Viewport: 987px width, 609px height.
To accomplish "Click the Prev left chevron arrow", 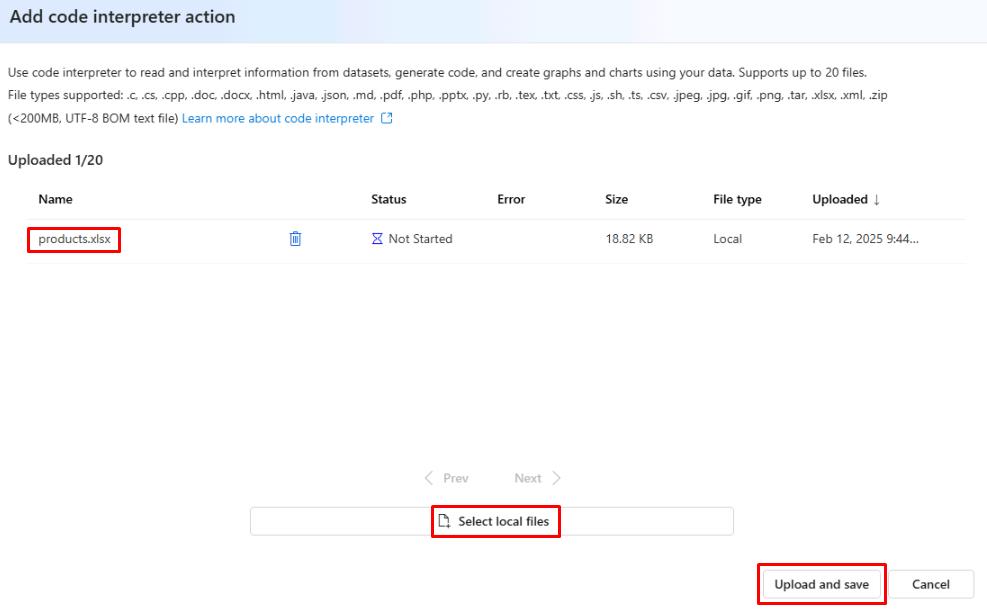I will click(x=429, y=478).
